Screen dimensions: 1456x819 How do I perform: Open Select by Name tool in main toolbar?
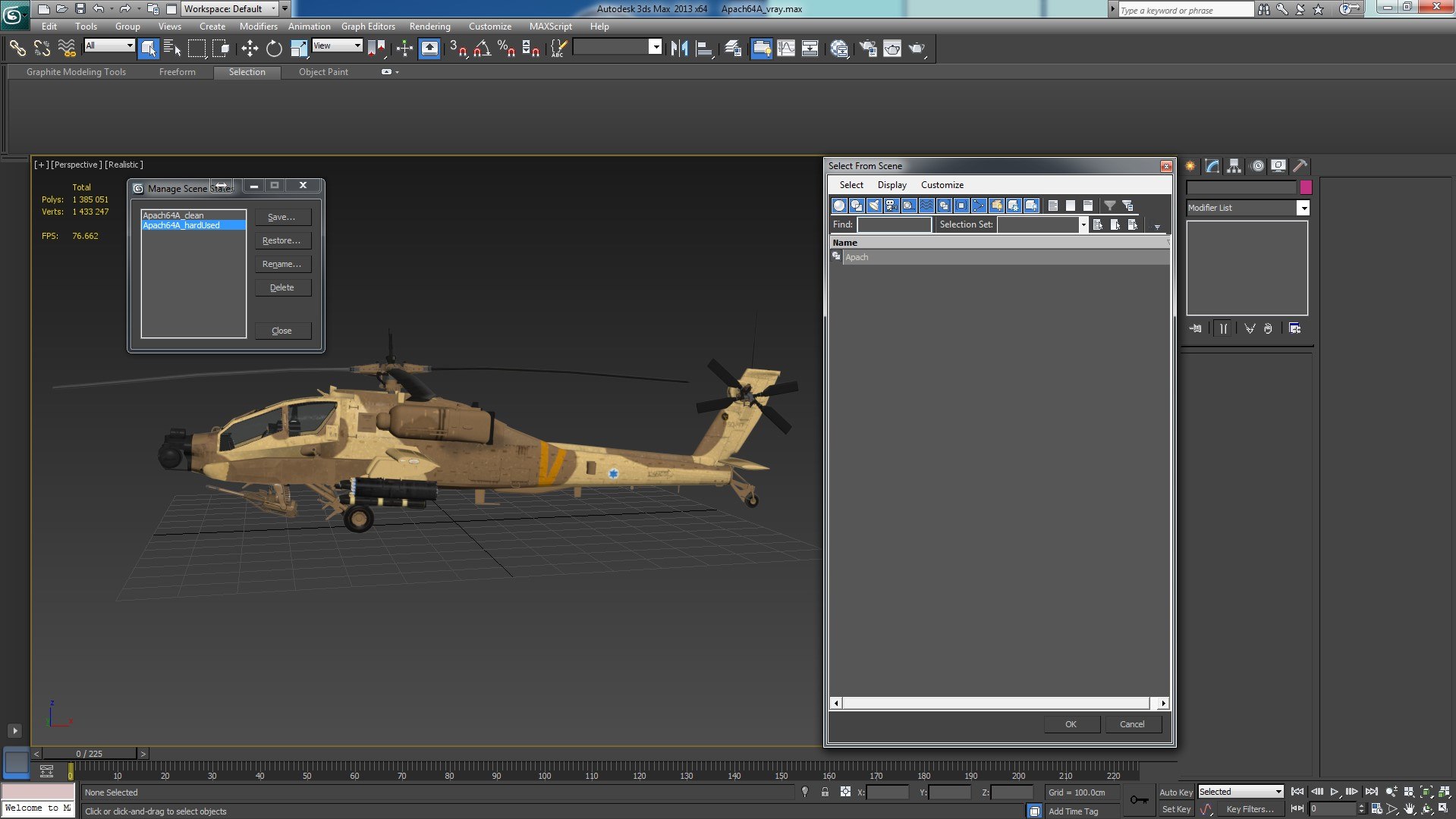[x=172, y=49]
